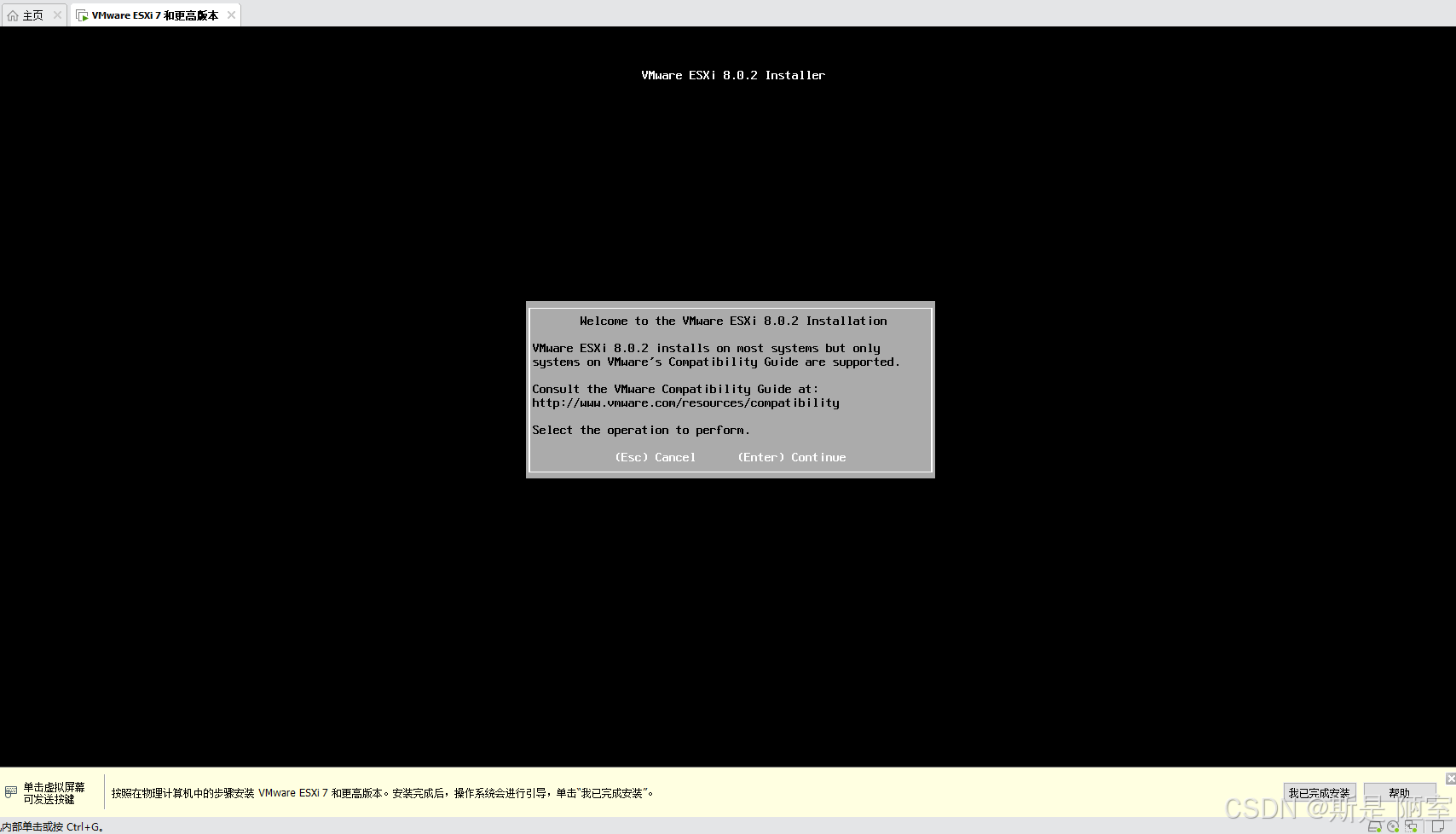Click the 按照在物理计算机中的步骤安装 instruction text
Image resolution: width=1456 pixels, height=834 pixels.
(x=382, y=793)
